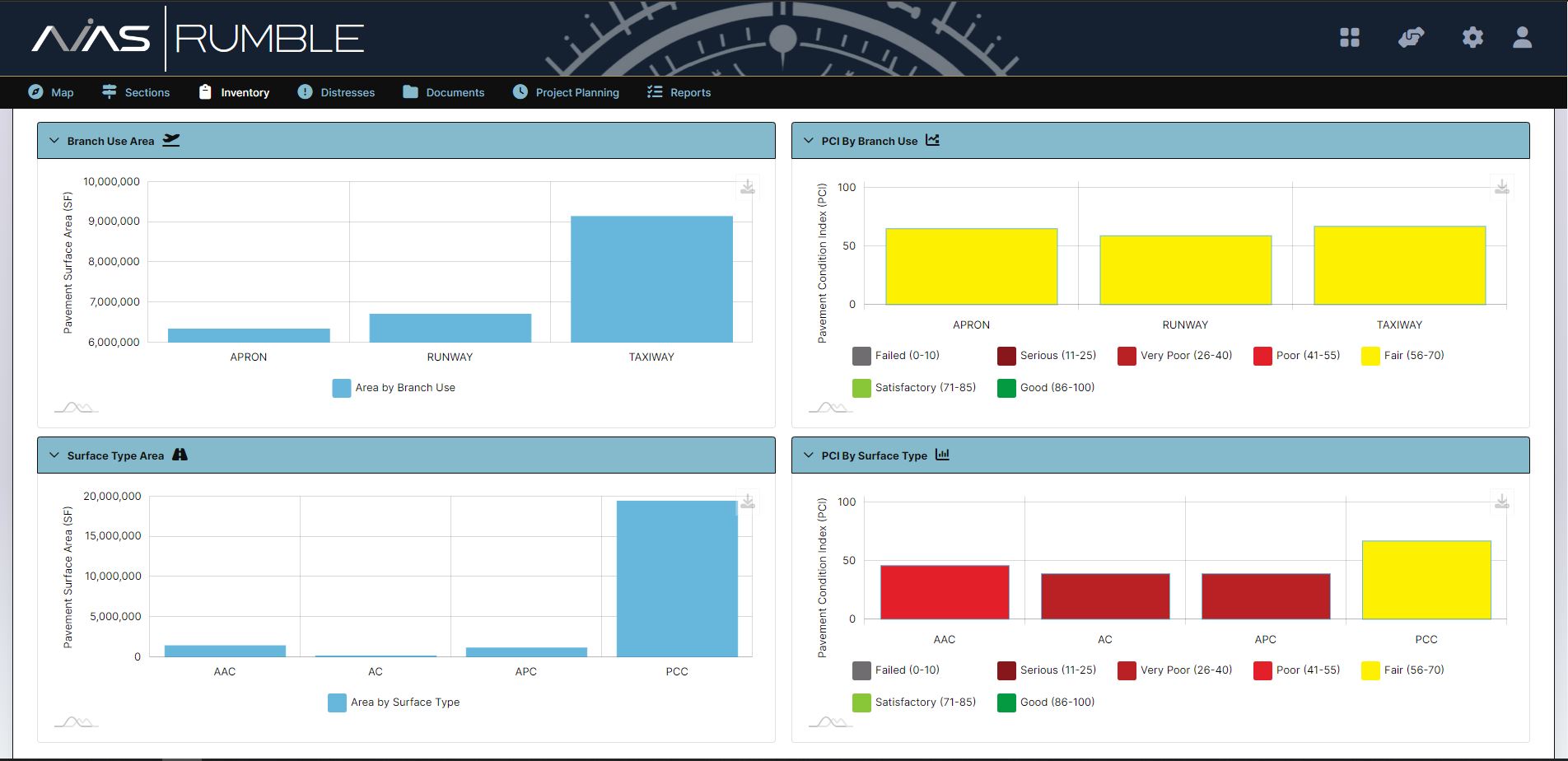Collapse the Surface Type Area panel

tap(54, 455)
